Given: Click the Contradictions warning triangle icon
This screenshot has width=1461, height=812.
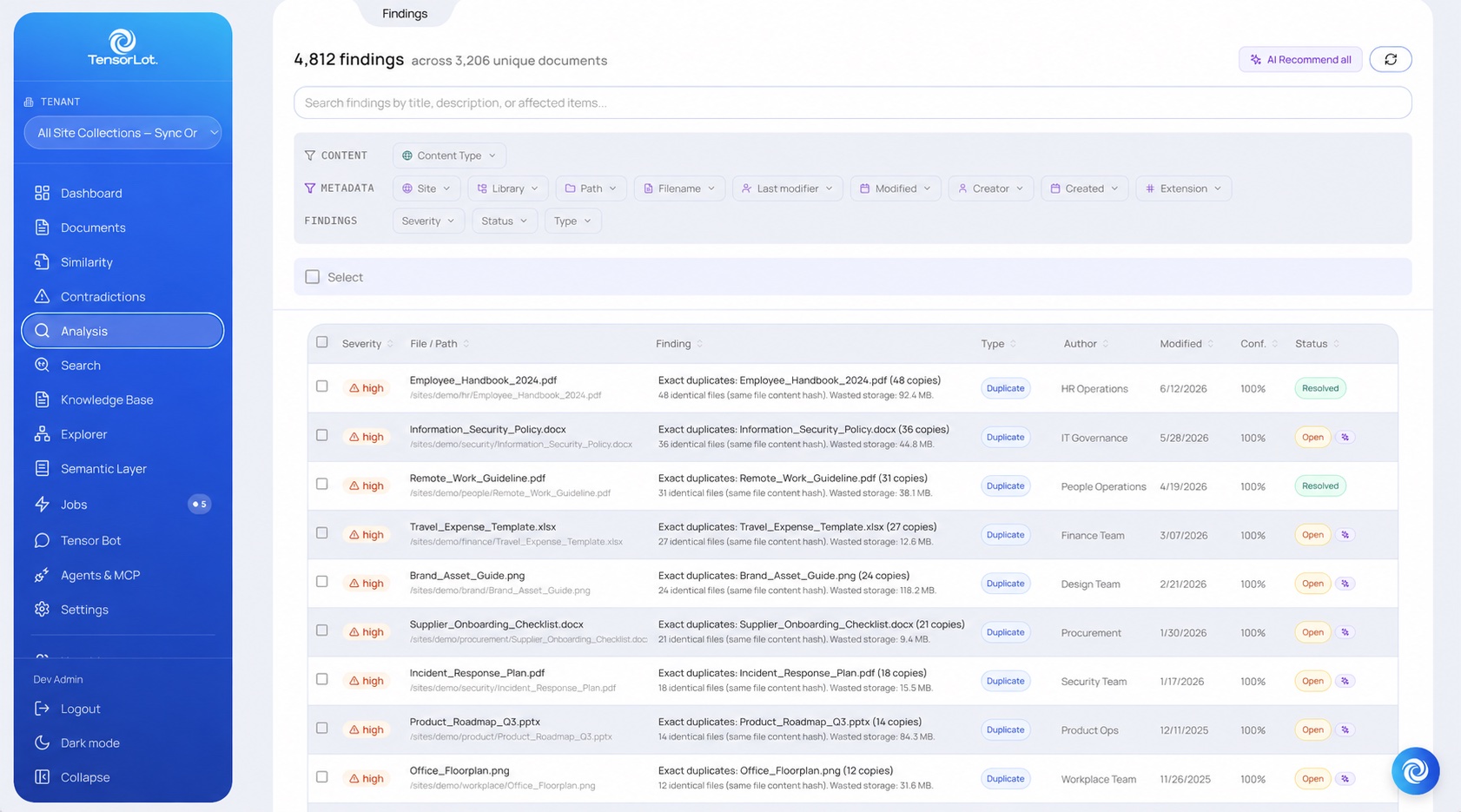Looking at the screenshot, I should coord(42,296).
